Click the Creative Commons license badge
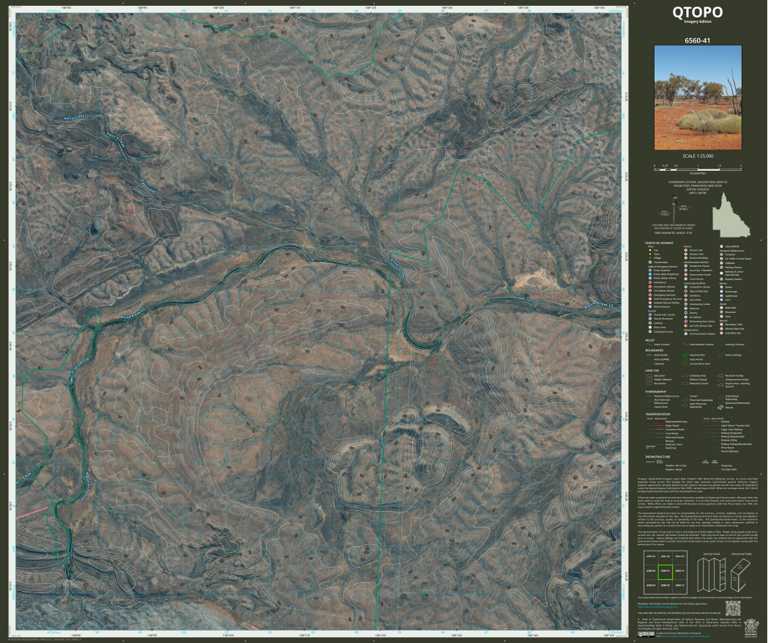This screenshot has width=768, height=643. click(x=646, y=634)
